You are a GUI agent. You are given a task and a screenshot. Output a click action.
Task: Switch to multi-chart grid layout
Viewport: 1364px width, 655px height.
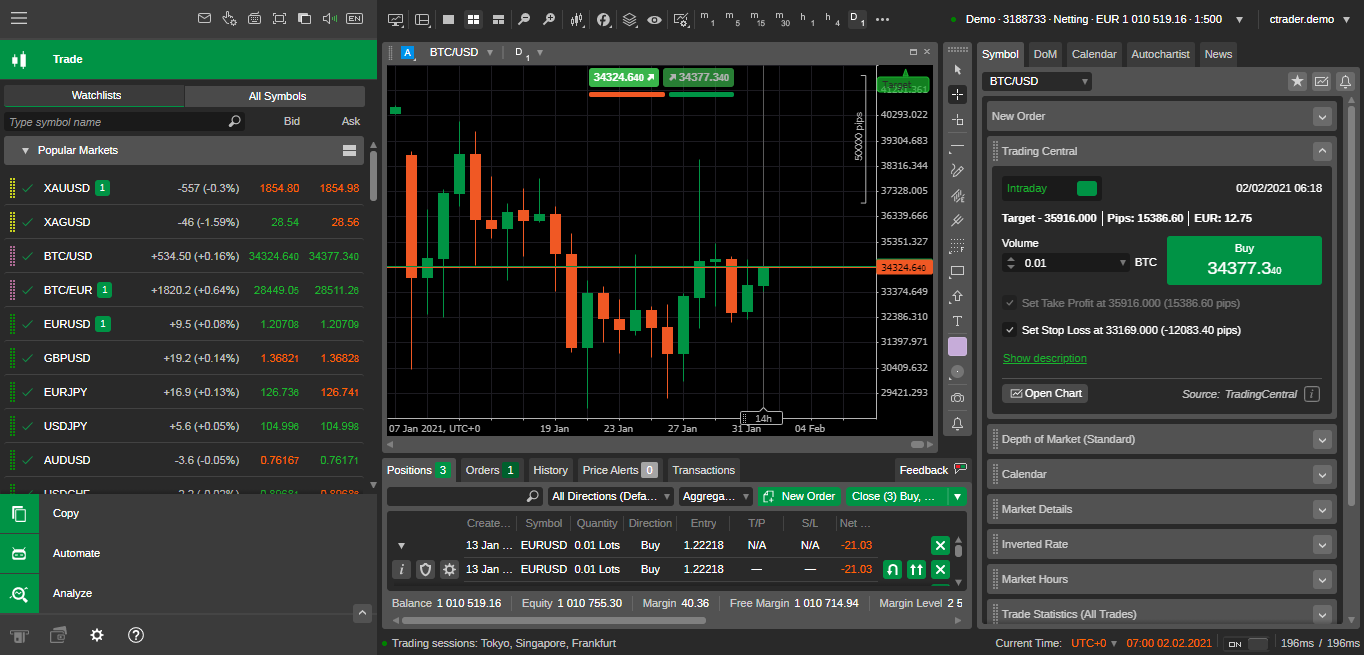click(473, 19)
